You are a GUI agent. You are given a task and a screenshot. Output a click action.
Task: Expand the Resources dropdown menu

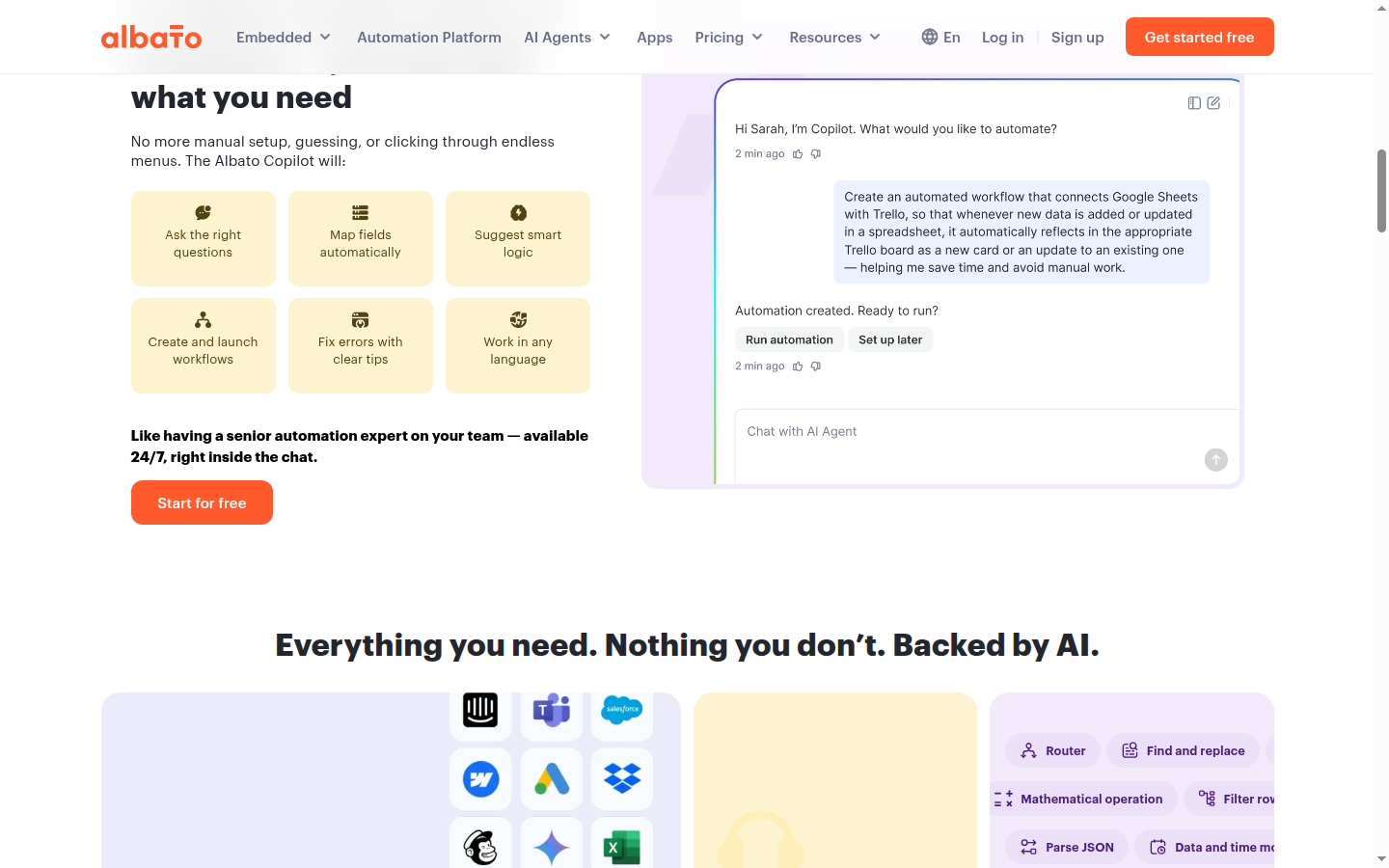835,37
